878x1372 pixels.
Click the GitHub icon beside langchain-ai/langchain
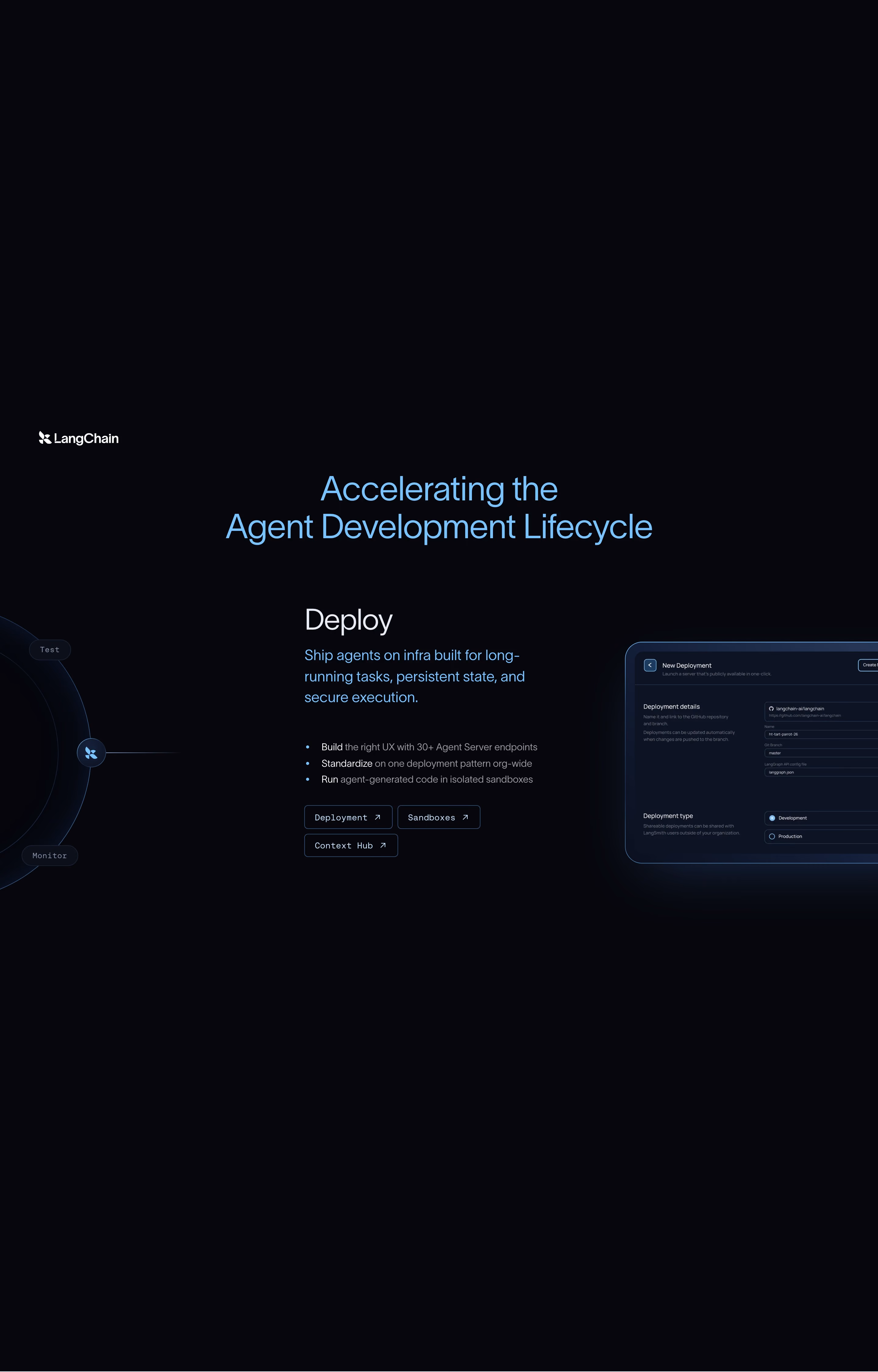[771, 709]
